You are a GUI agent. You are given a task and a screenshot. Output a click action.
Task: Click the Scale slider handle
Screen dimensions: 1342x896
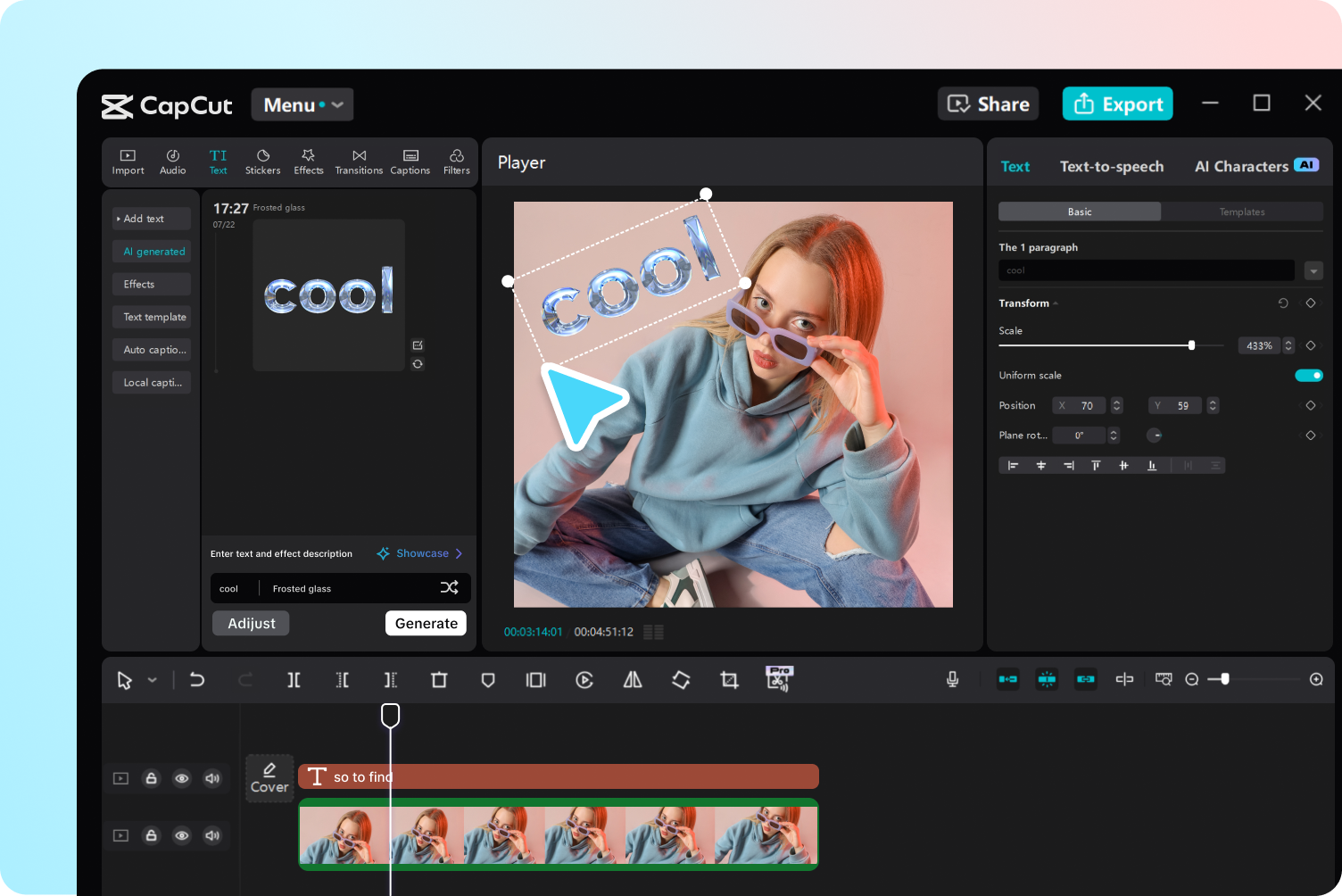point(1191,345)
